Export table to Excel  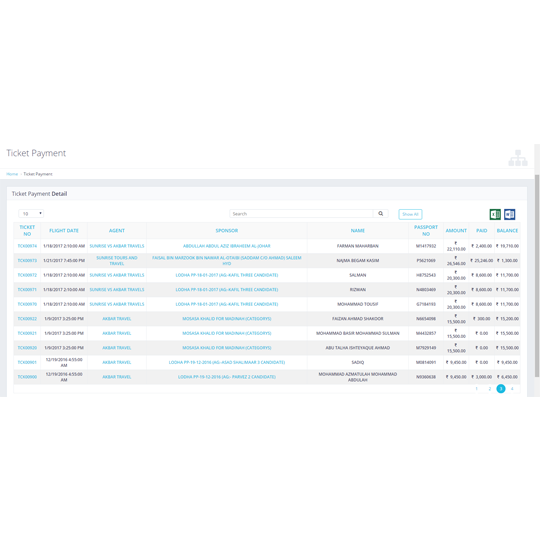[x=495, y=214]
